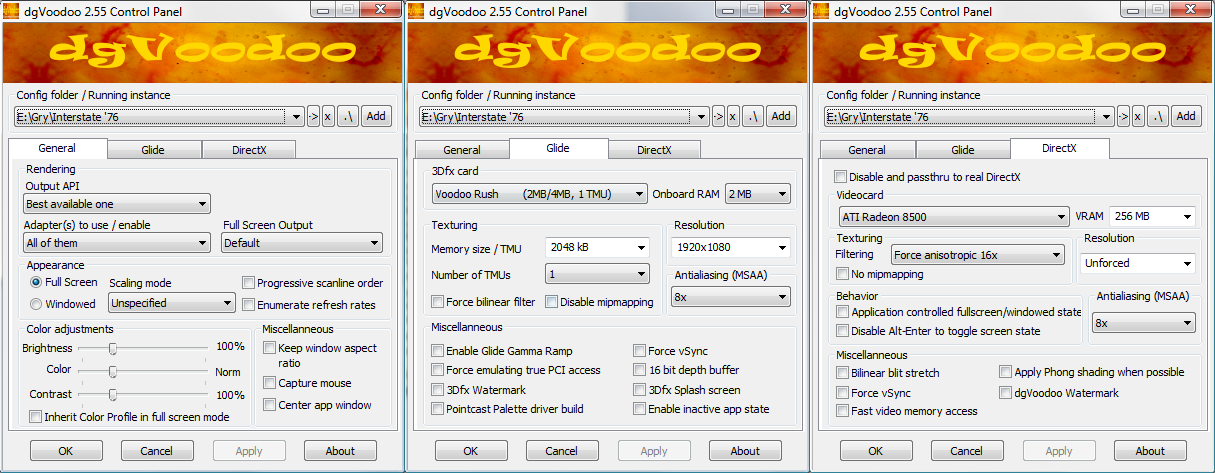Switch to DirectX tab in the left window

tap(248, 150)
